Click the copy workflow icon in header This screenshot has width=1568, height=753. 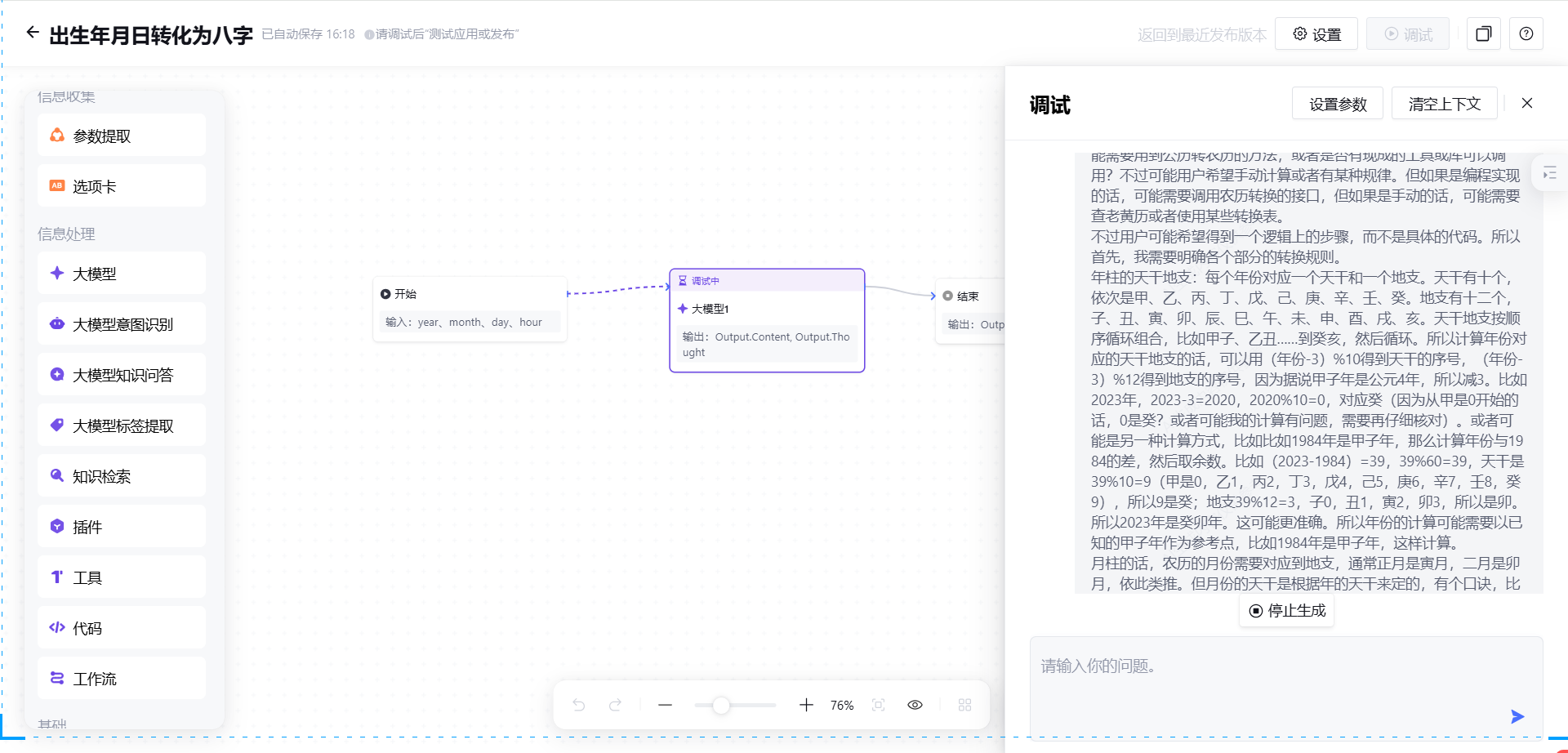1484,34
